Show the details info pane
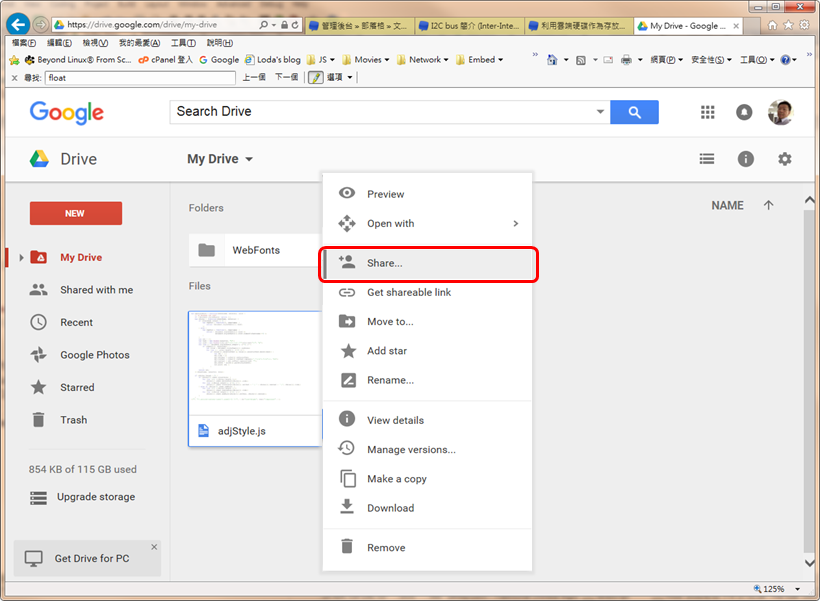Viewport: 820px width, 601px height. point(745,158)
